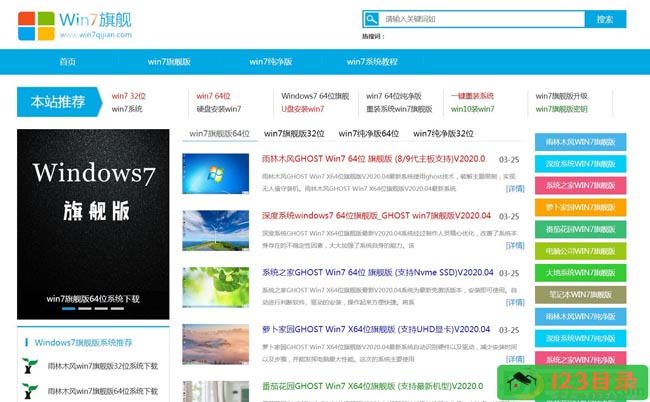The height and width of the screenshot is (402, 650).
Task: Click the 深度系统WIN7旗舰版 cyan button
Action: pyautogui.click(x=580, y=164)
